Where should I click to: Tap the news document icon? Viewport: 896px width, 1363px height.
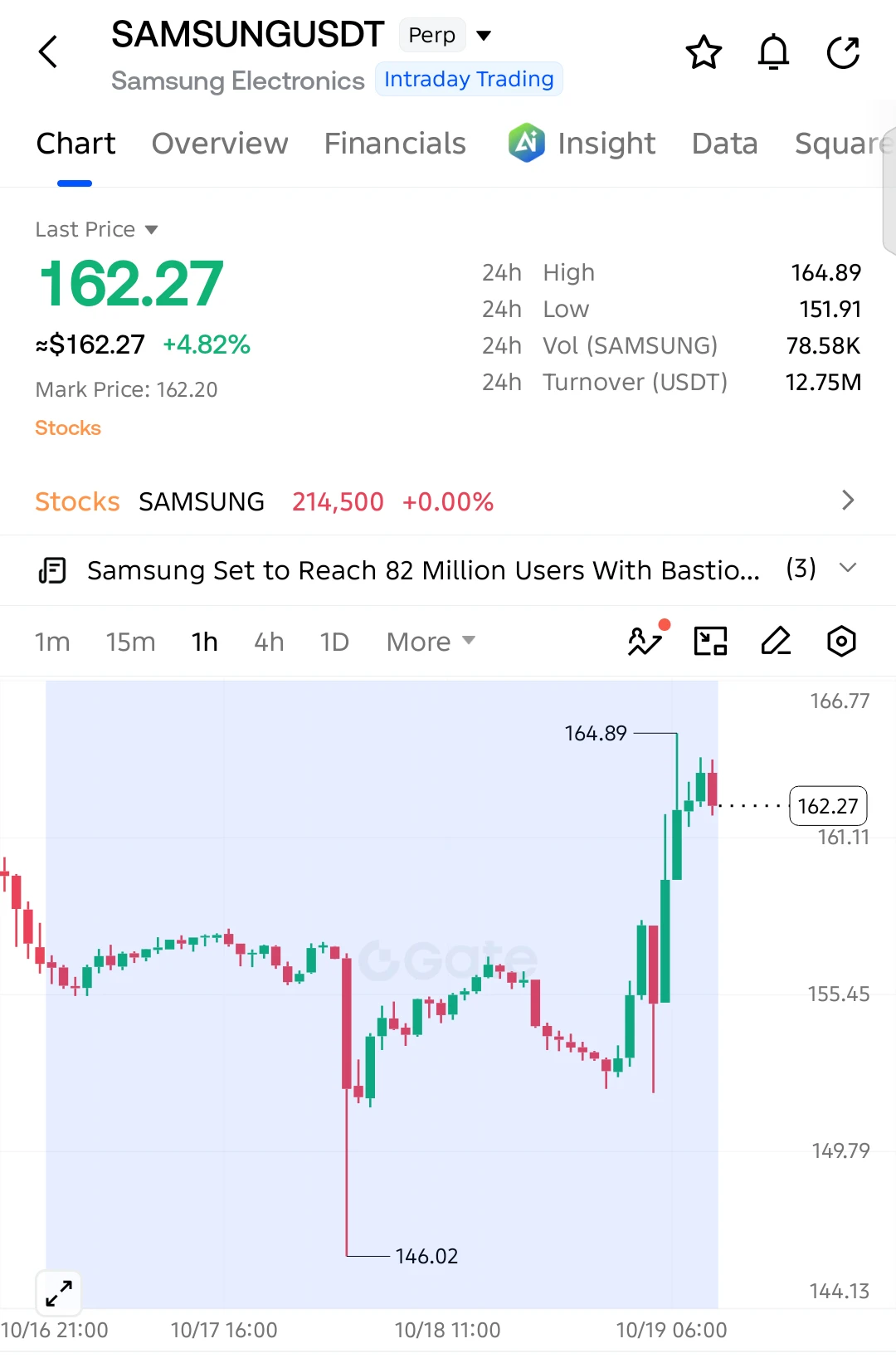pos(52,570)
